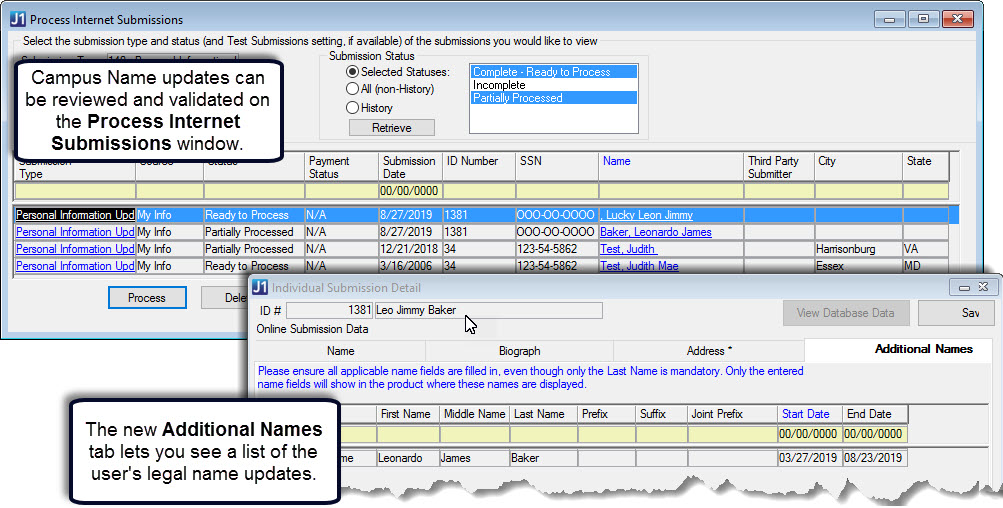Click the J1 icon in Individual Submission Detail window
1003x508 pixels.
[x=259, y=288]
